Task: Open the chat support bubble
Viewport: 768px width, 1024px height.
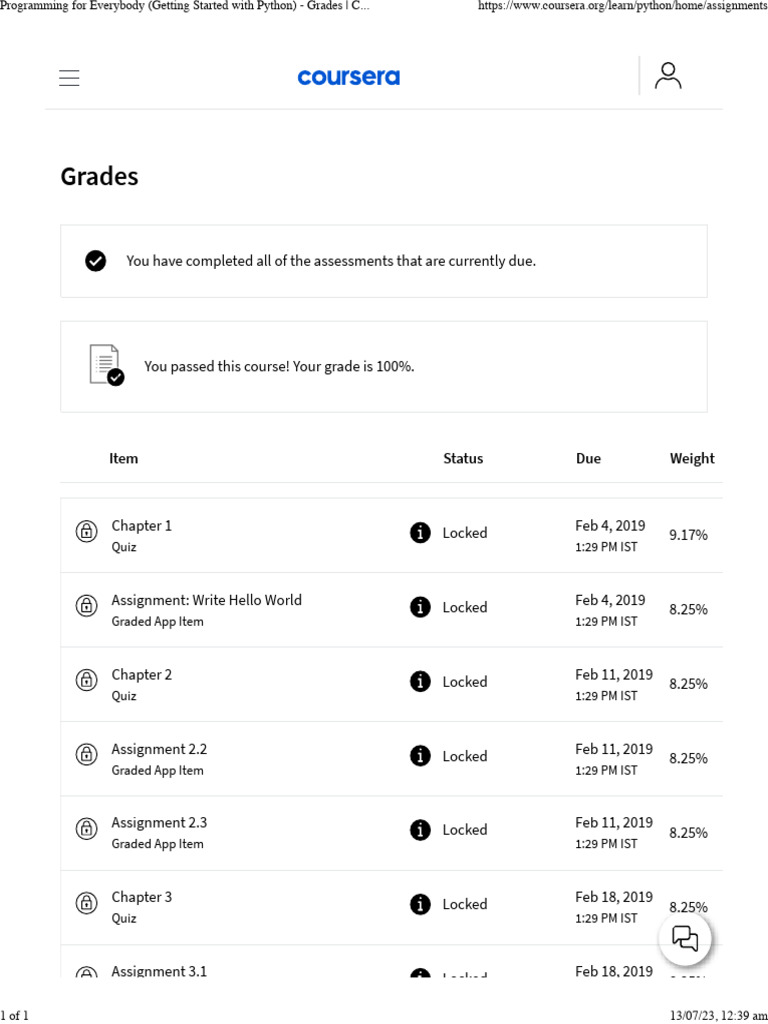Action: [x=685, y=938]
